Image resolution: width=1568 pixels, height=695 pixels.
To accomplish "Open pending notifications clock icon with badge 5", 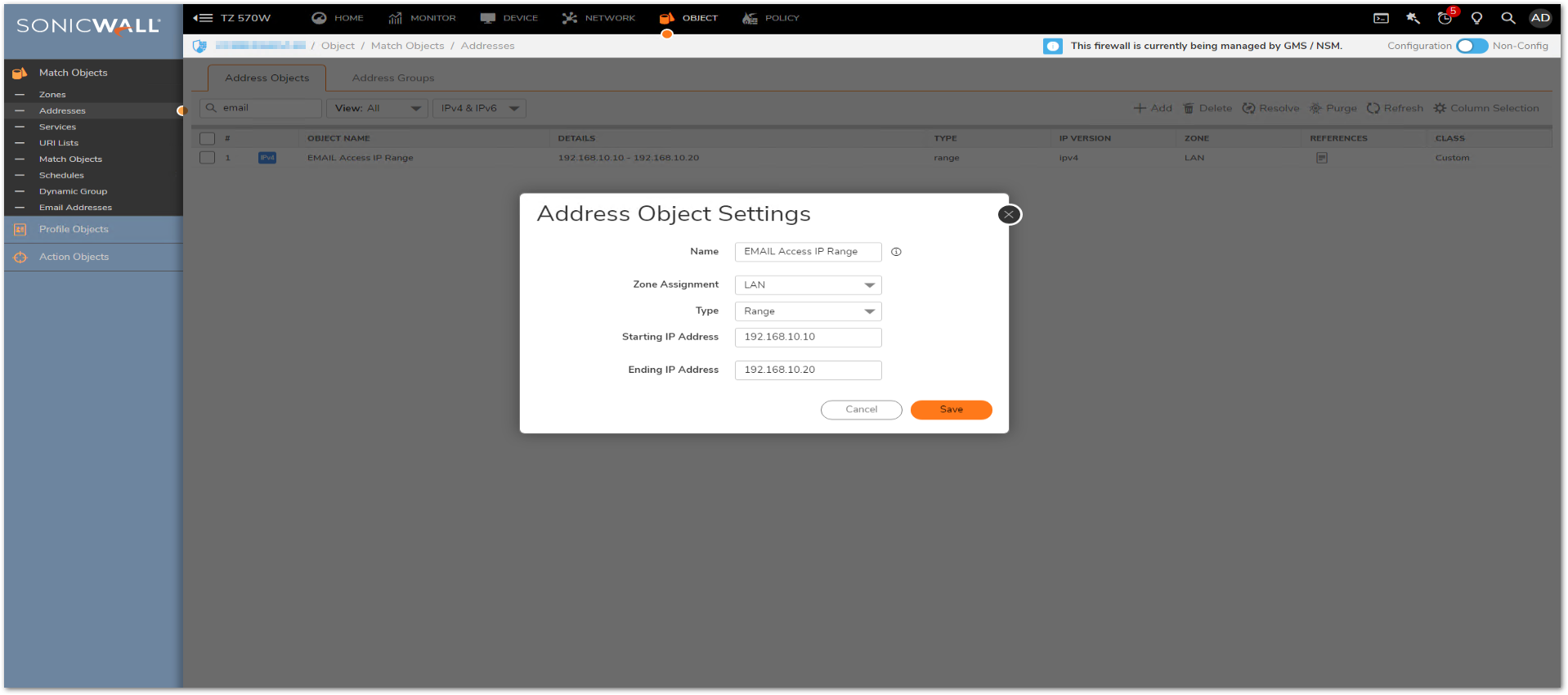I will [x=1445, y=18].
